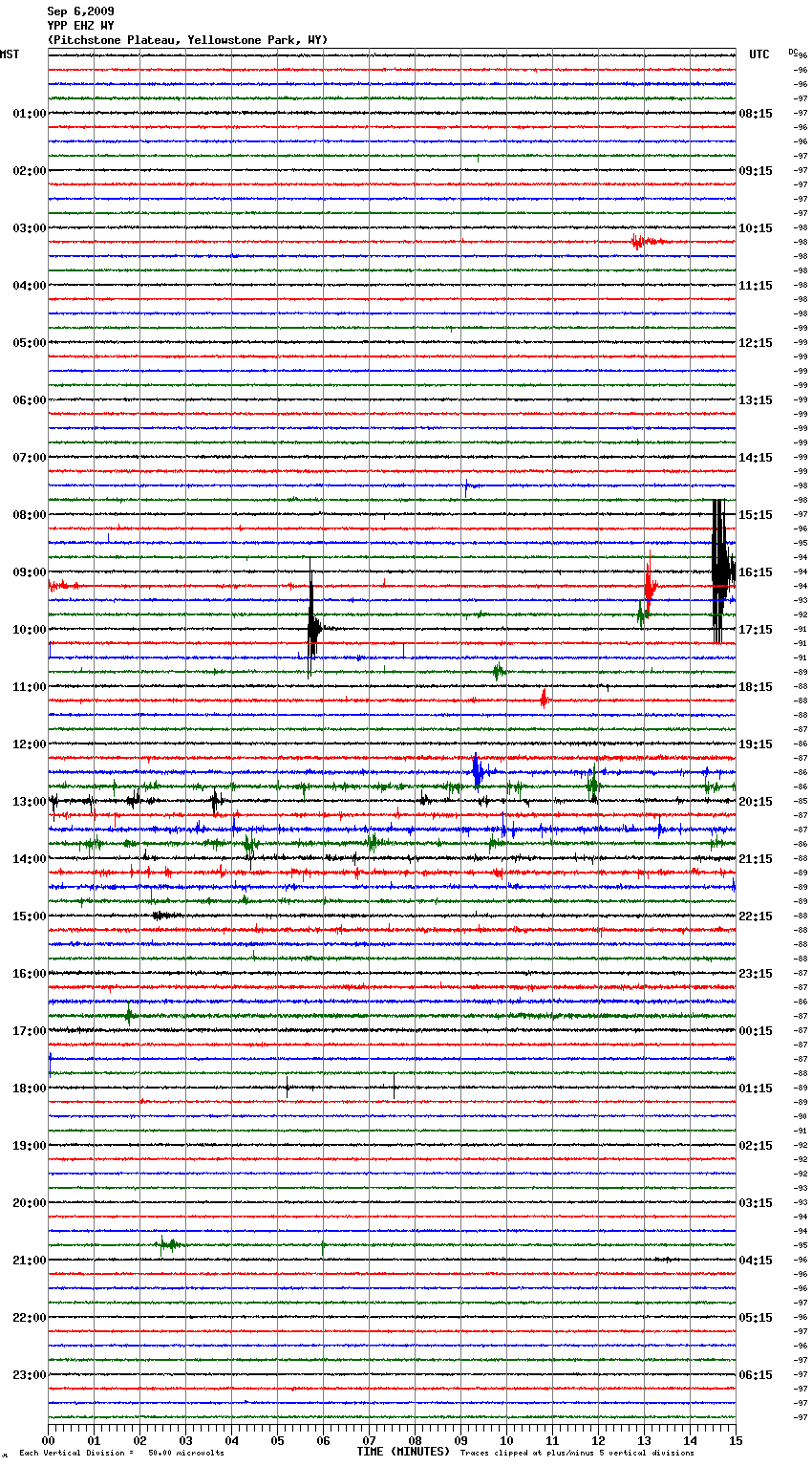812x1466 pixels.
Task: Select the 19:00 MST time label
Action: 29,1146
